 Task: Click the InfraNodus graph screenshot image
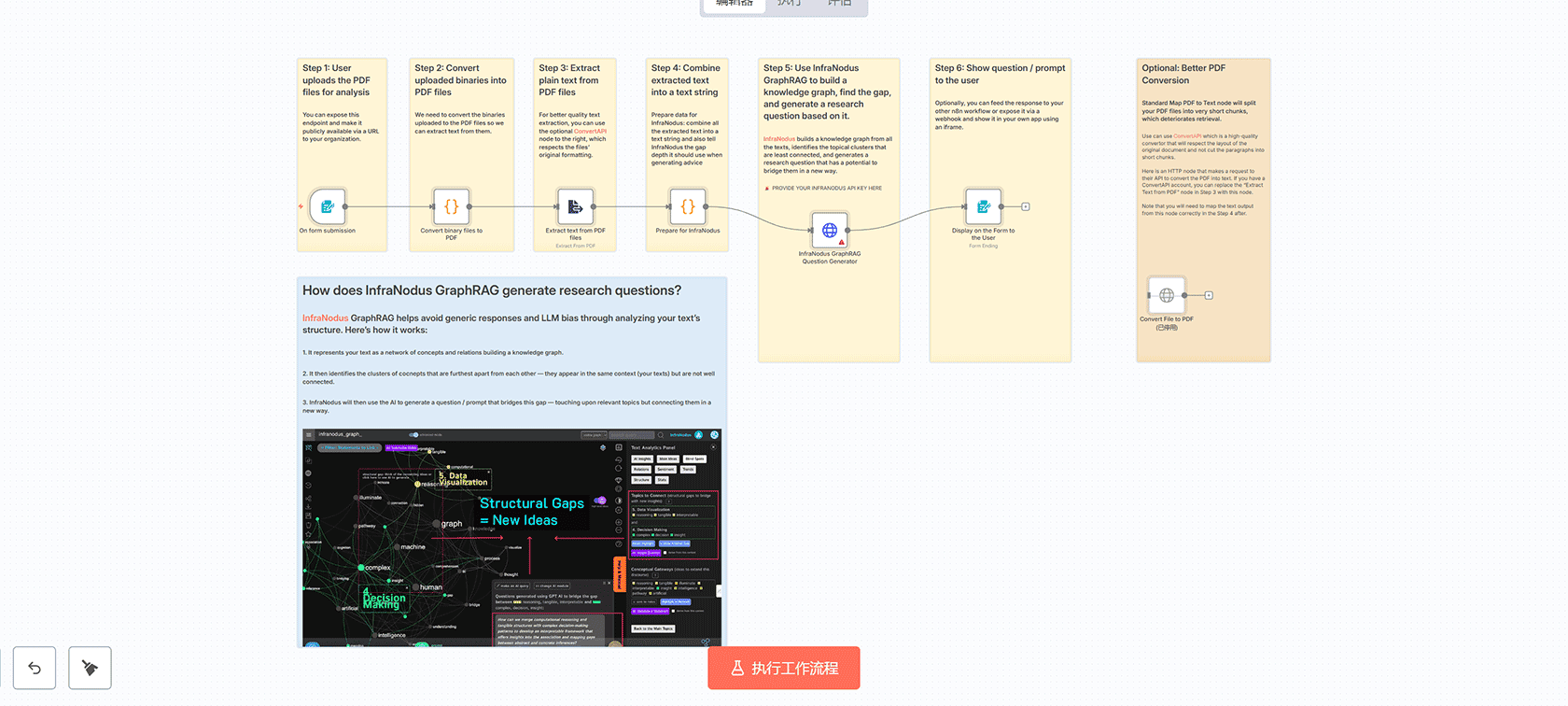coord(511,538)
